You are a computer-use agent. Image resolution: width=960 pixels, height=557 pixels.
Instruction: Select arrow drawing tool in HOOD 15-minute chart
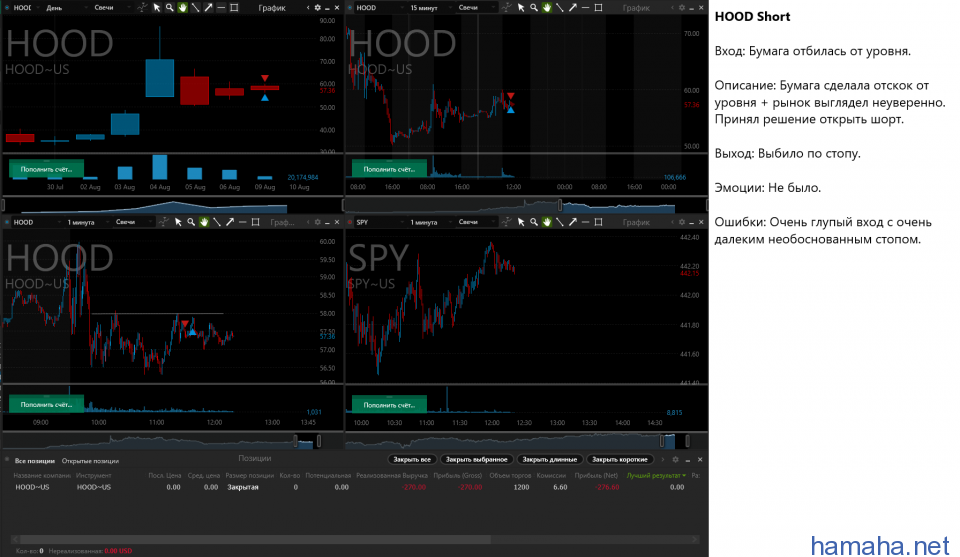pyautogui.click(x=572, y=8)
